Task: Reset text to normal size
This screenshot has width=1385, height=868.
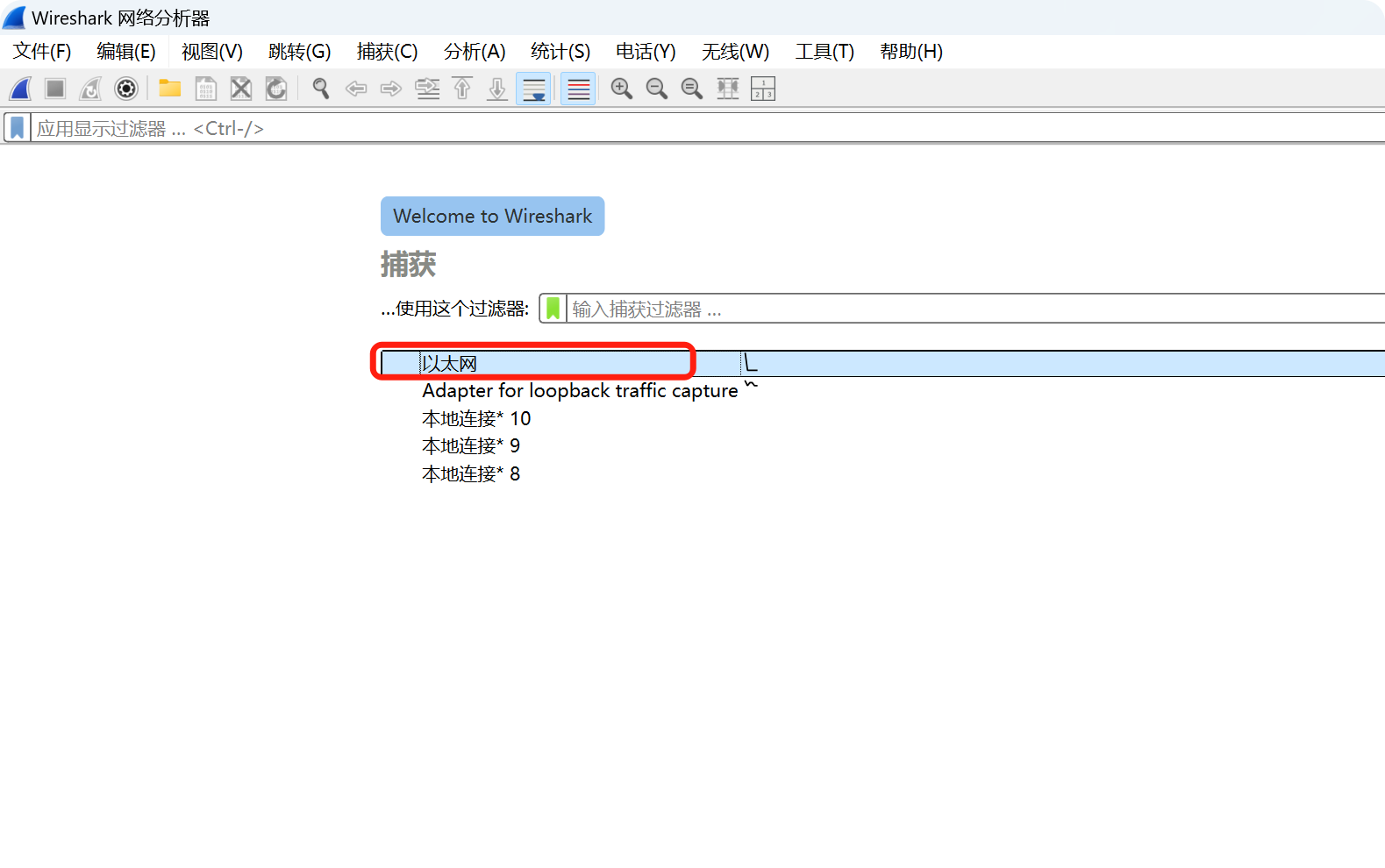Action: 692,89
